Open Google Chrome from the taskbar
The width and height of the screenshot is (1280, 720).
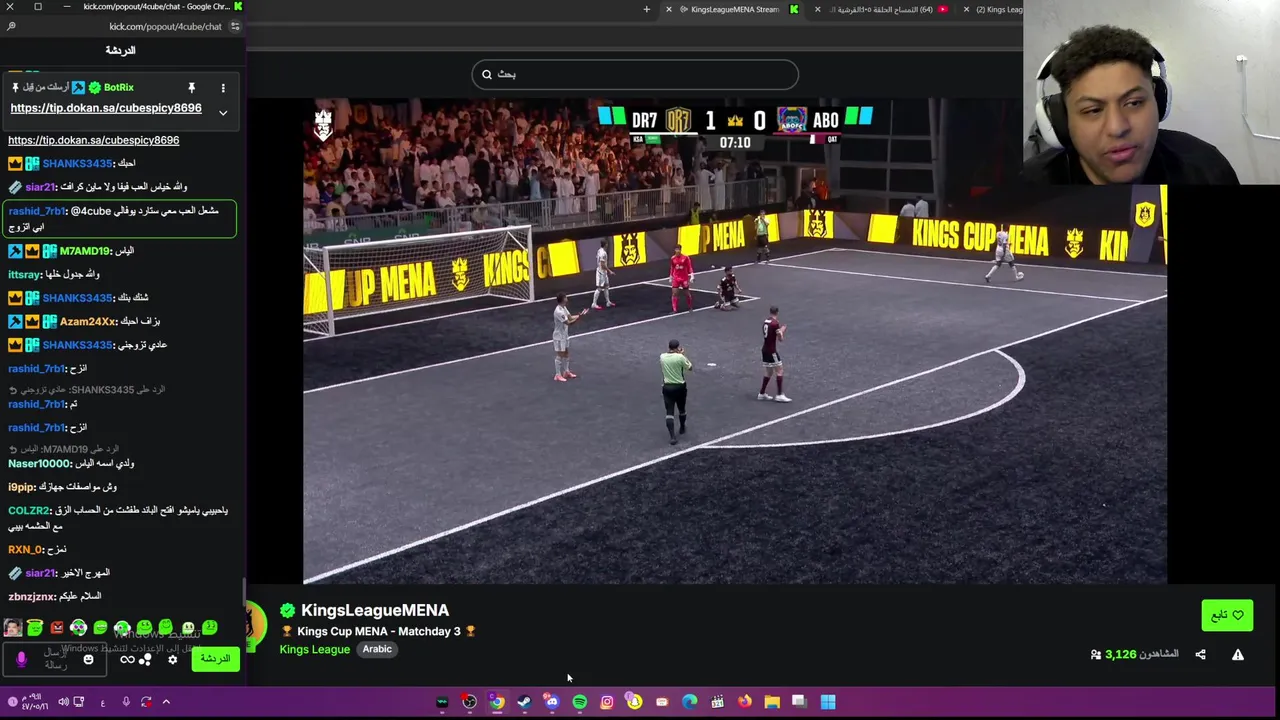coord(496,702)
